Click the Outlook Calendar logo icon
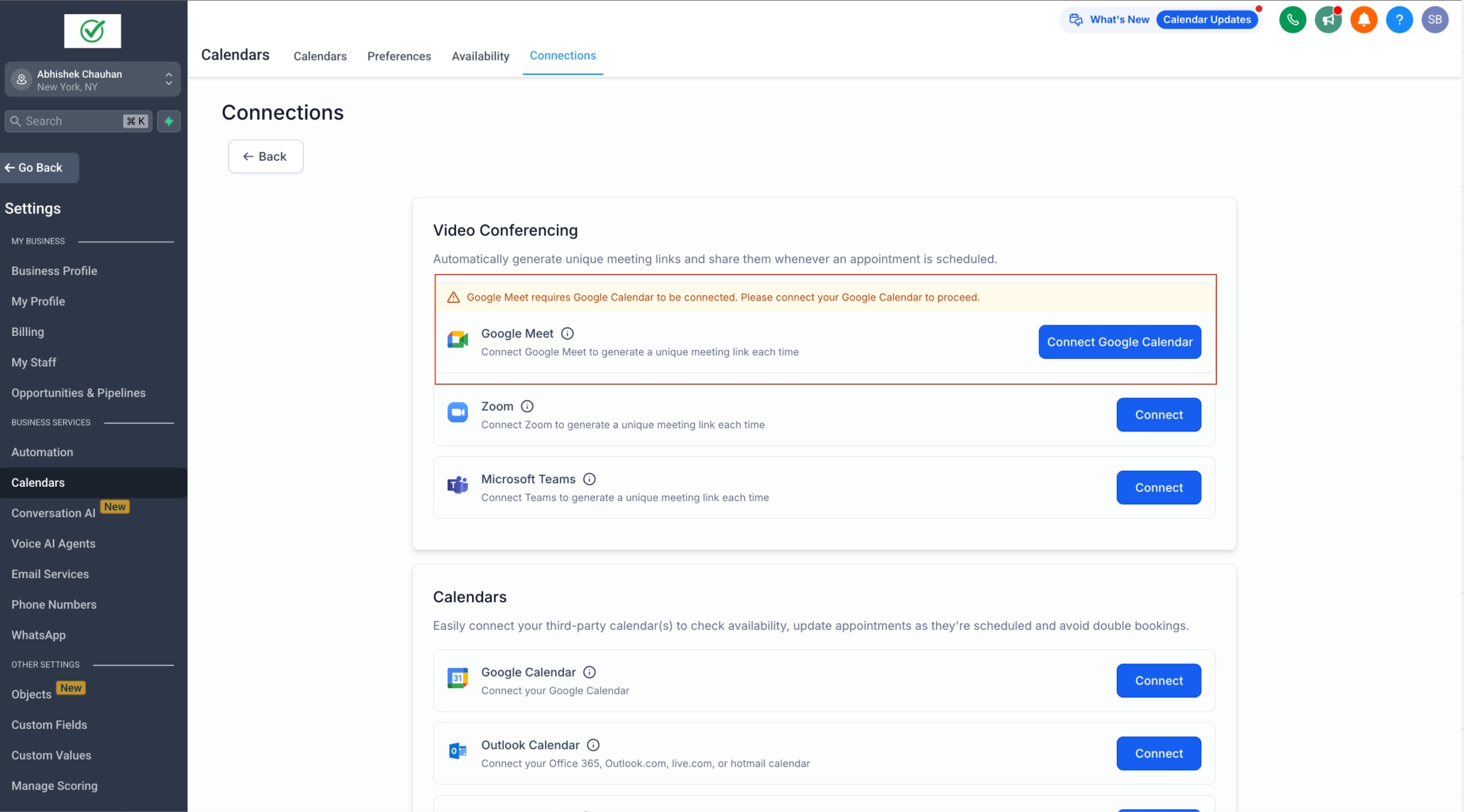 (x=457, y=751)
